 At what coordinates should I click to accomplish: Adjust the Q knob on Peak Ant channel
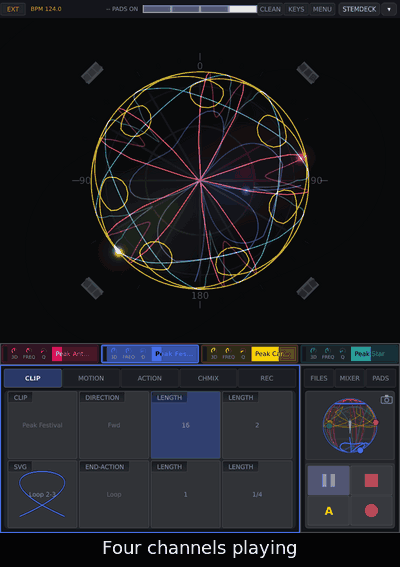pos(43,353)
